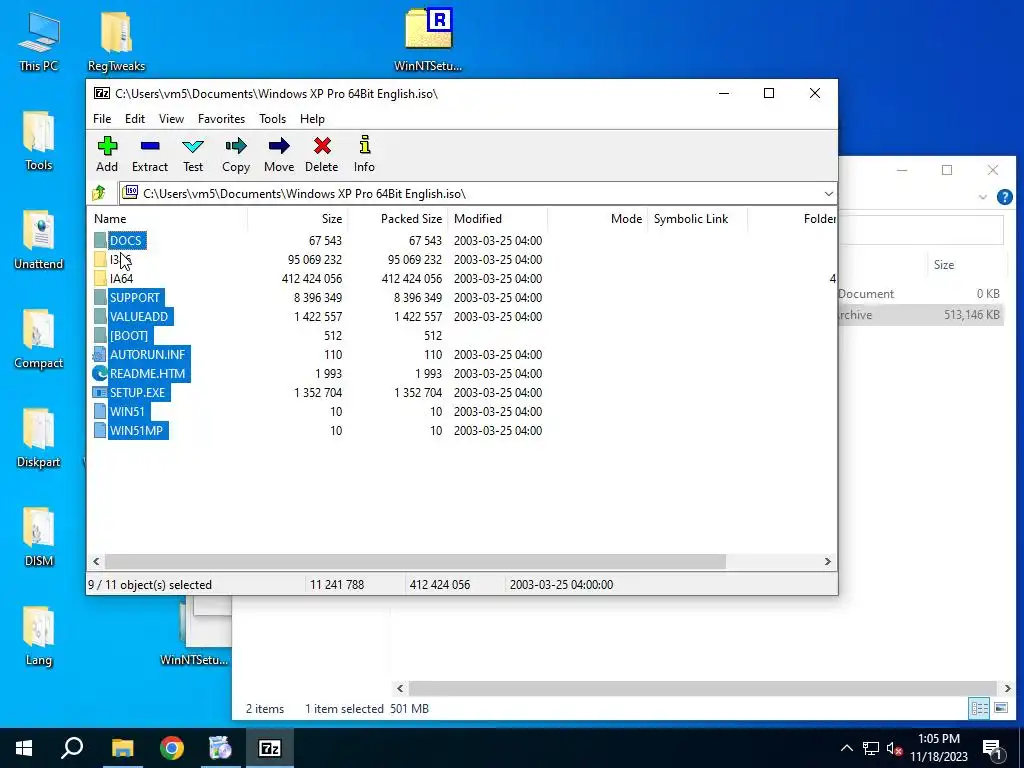The image size is (1024, 768).
Task: Click the AUTORUN.INF file icon
Action: point(100,354)
